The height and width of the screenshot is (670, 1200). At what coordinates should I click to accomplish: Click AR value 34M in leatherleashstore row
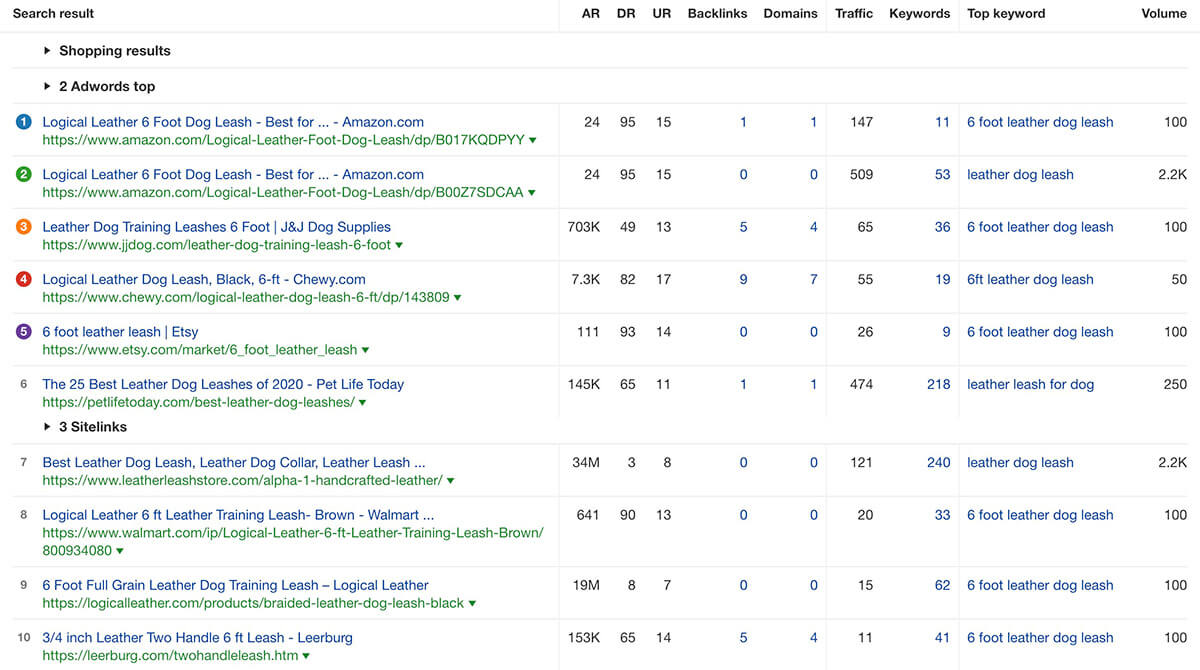point(586,462)
